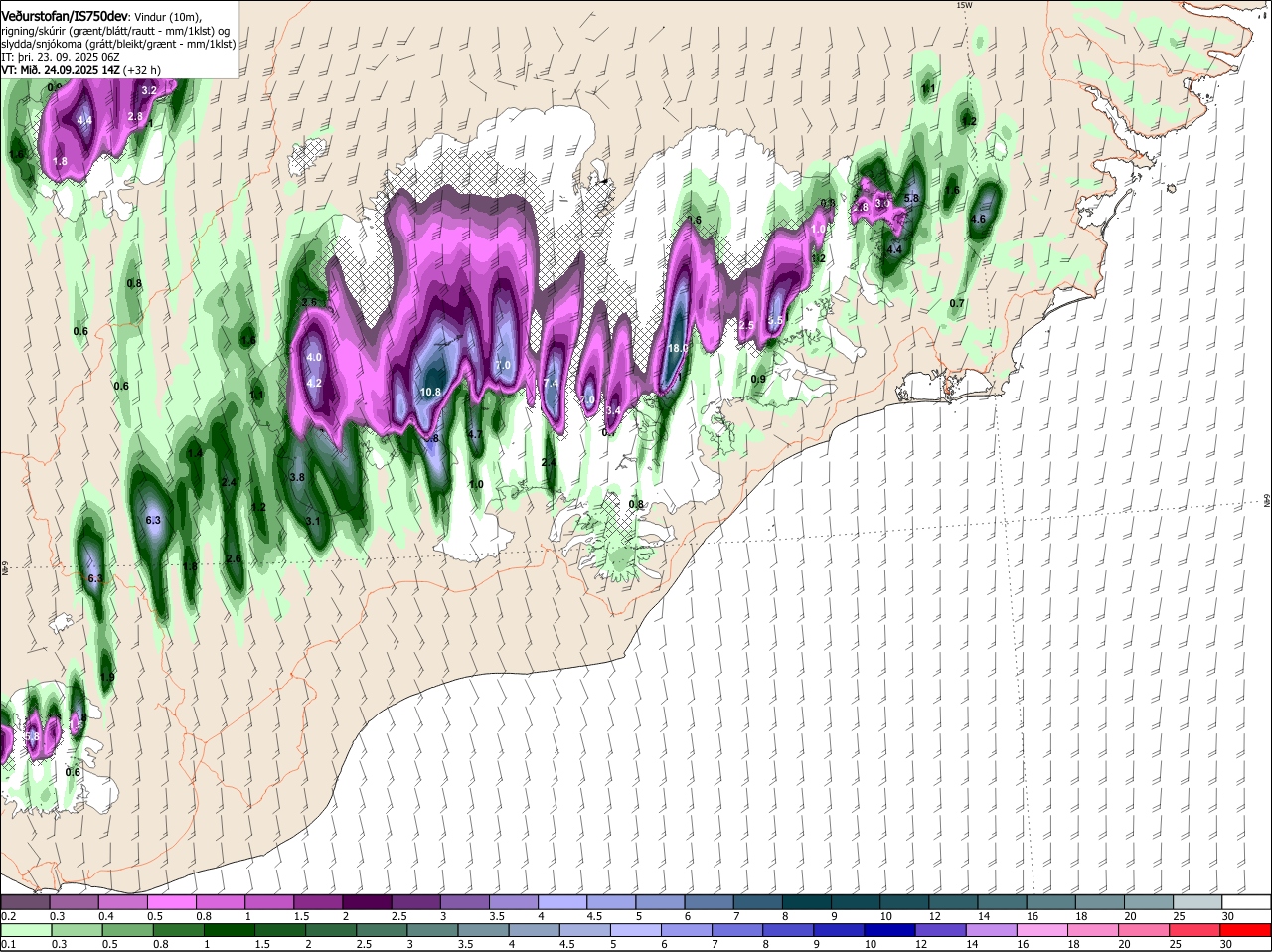Click the 0.7 precipitation value on the map
Viewport: 1272px width, 952px height.
click(x=957, y=303)
